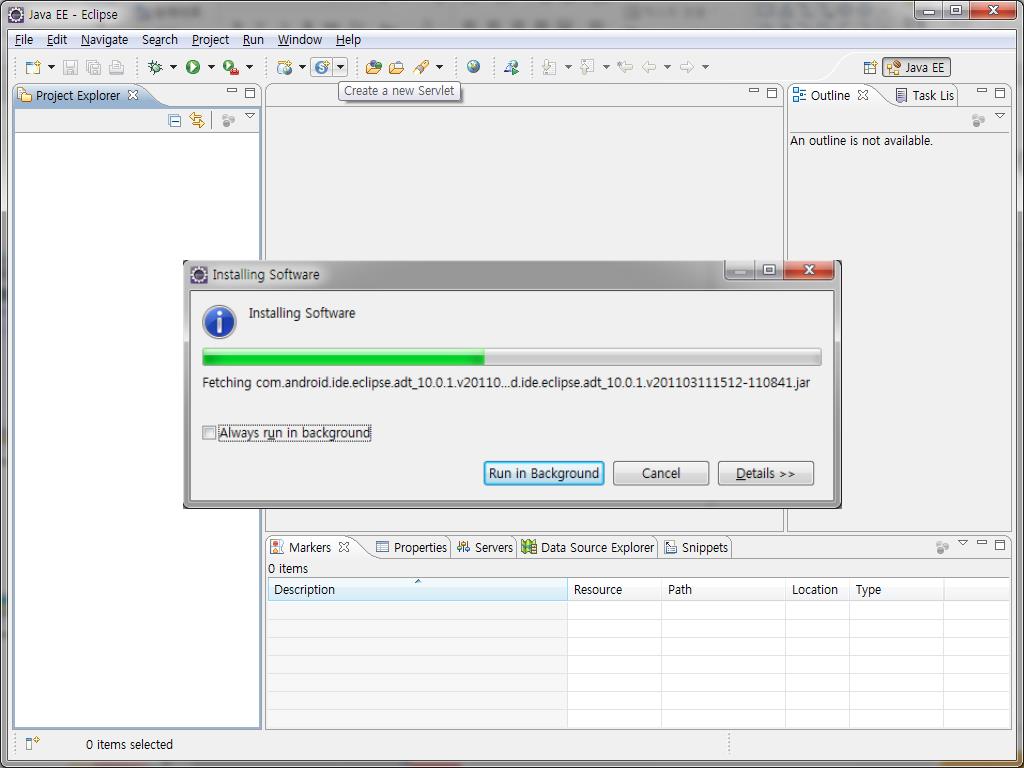Click the Save icon in toolbar
The width and height of the screenshot is (1024, 768).
(71, 67)
